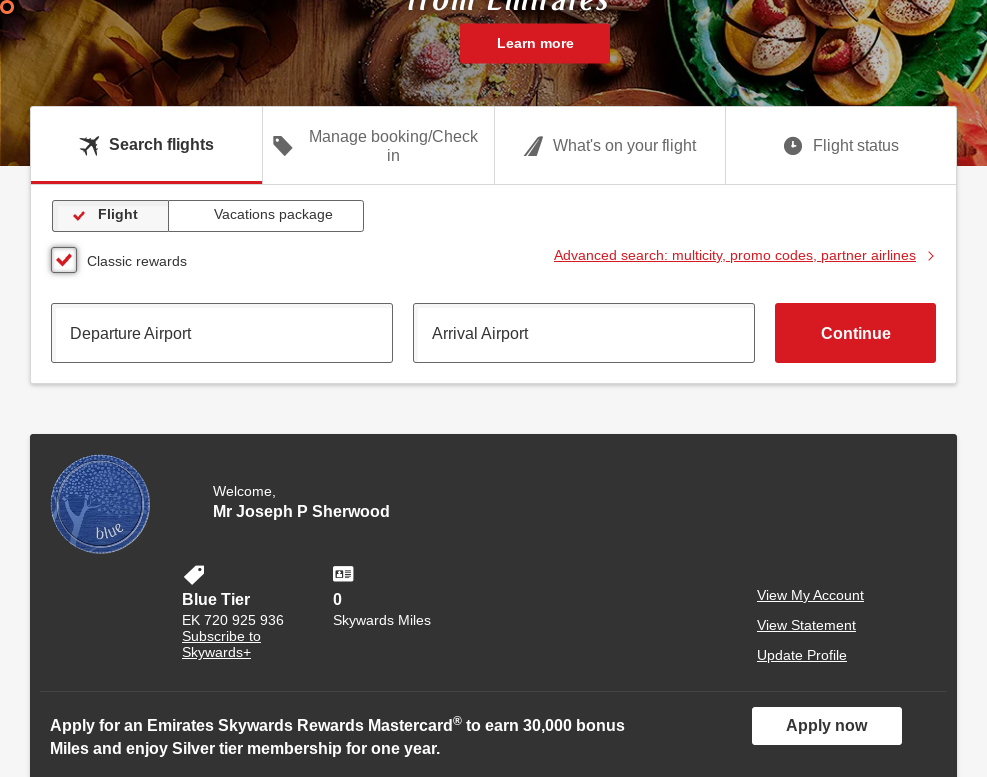
Task: Click the tag icon beside Manage booking
Action: click(283, 145)
